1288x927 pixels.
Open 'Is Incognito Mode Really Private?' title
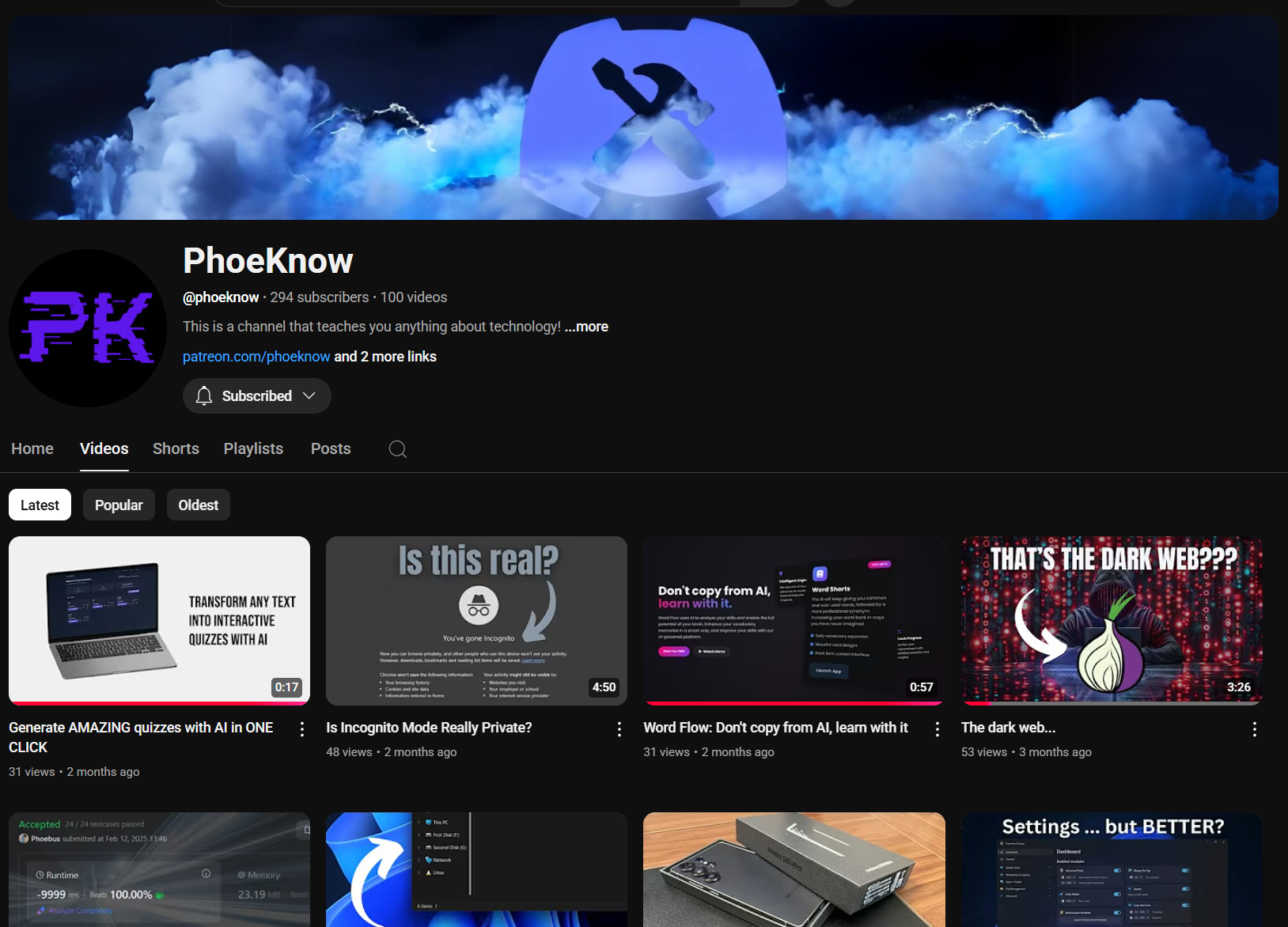[429, 728]
